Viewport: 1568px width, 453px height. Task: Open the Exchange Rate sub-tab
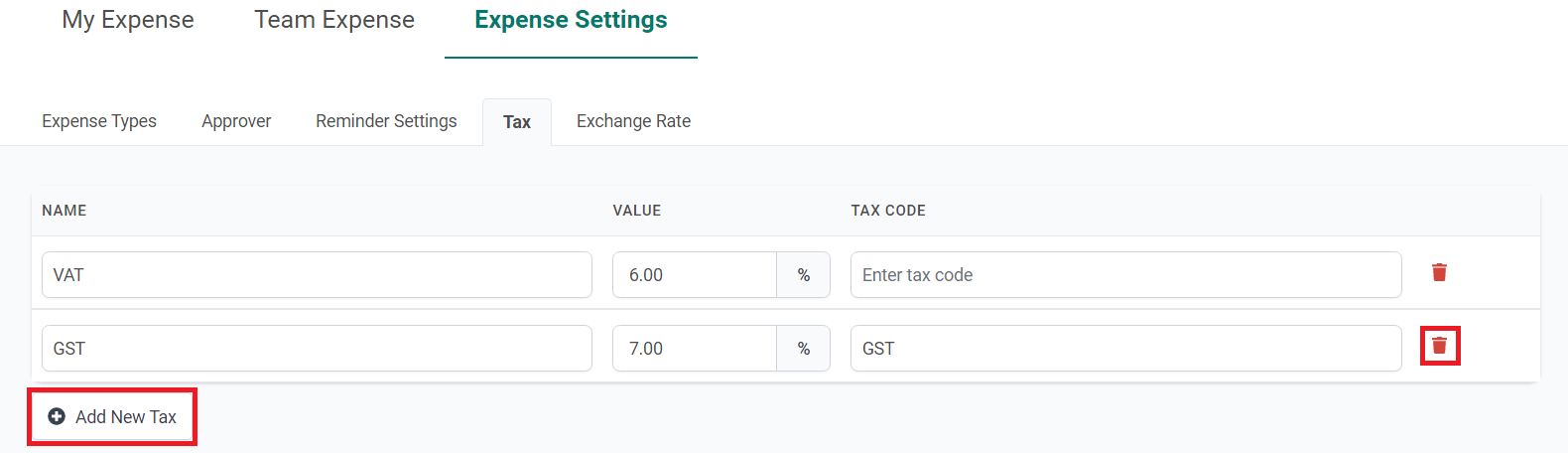[633, 121]
